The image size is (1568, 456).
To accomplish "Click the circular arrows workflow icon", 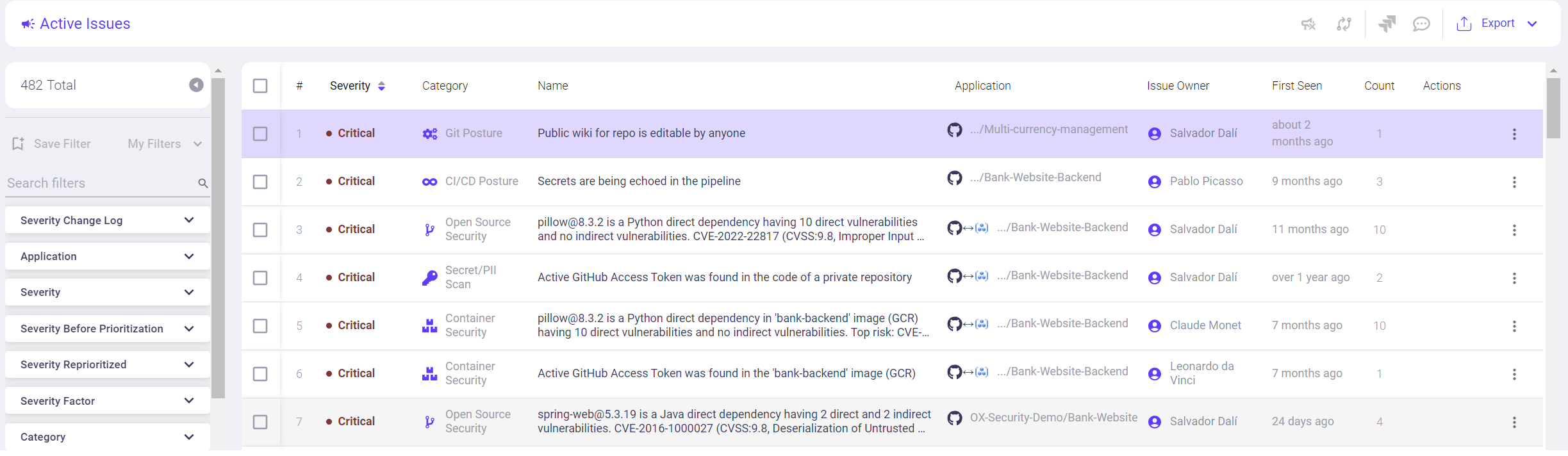I will pyautogui.click(x=1344, y=24).
